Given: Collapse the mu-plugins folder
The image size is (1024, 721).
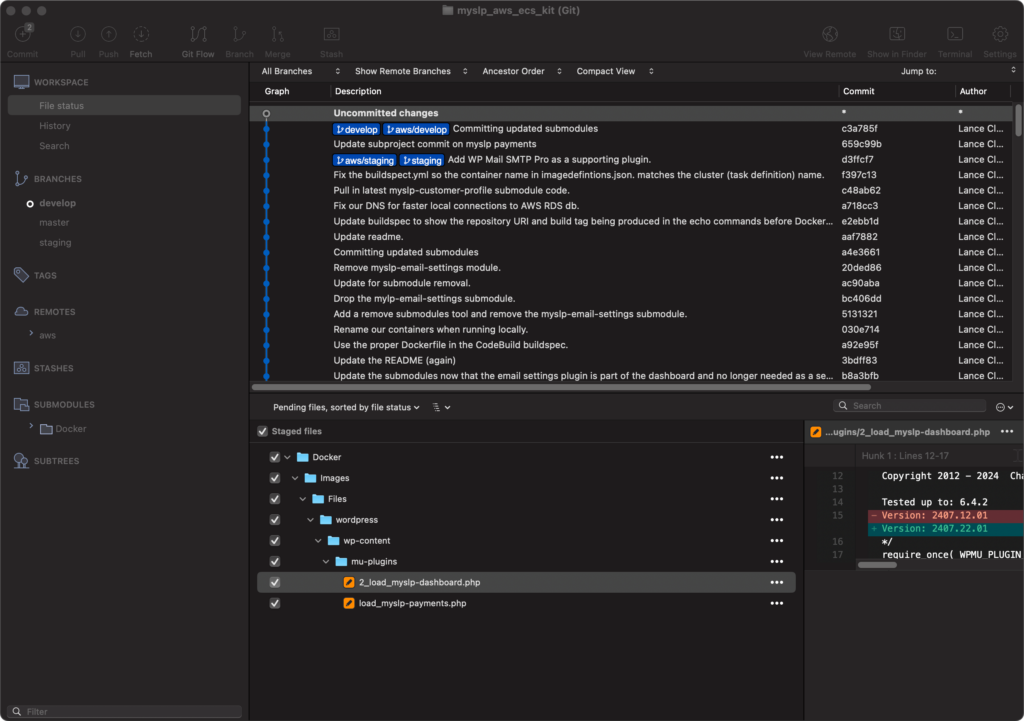Looking at the screenshot, I should (x=326, y=562).
